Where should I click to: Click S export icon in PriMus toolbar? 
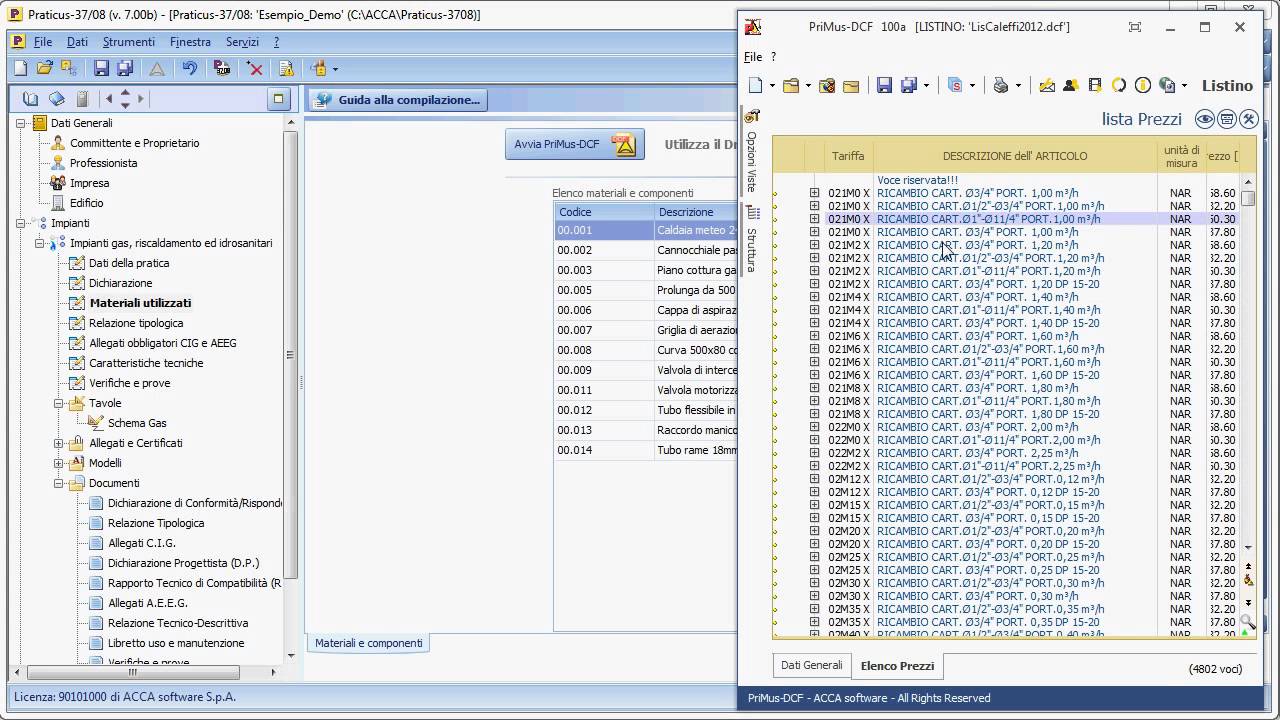coord(955,86)
